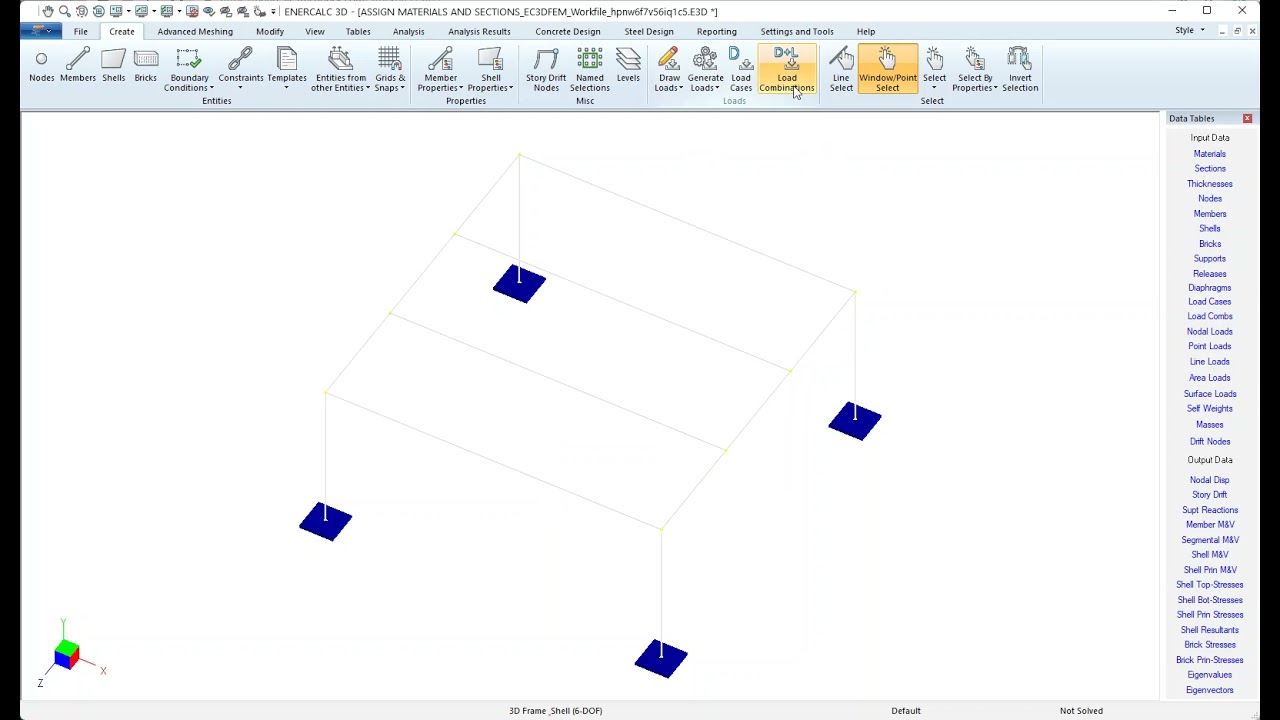This screenshot has height=720, width=1280.
Task: Select the bottom-right blue support pad
Action: (x=661, y=659)
